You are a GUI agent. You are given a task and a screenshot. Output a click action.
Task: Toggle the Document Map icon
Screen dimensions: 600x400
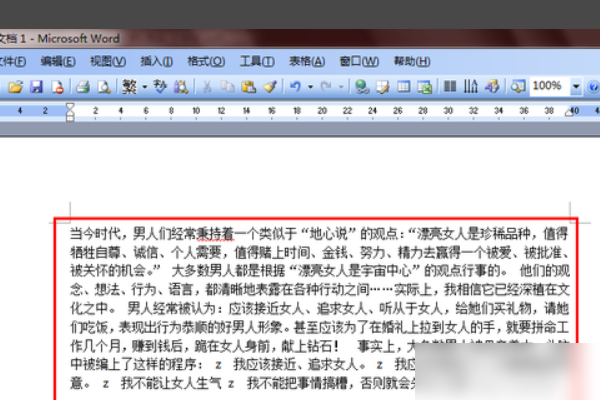tap(518, 87)
